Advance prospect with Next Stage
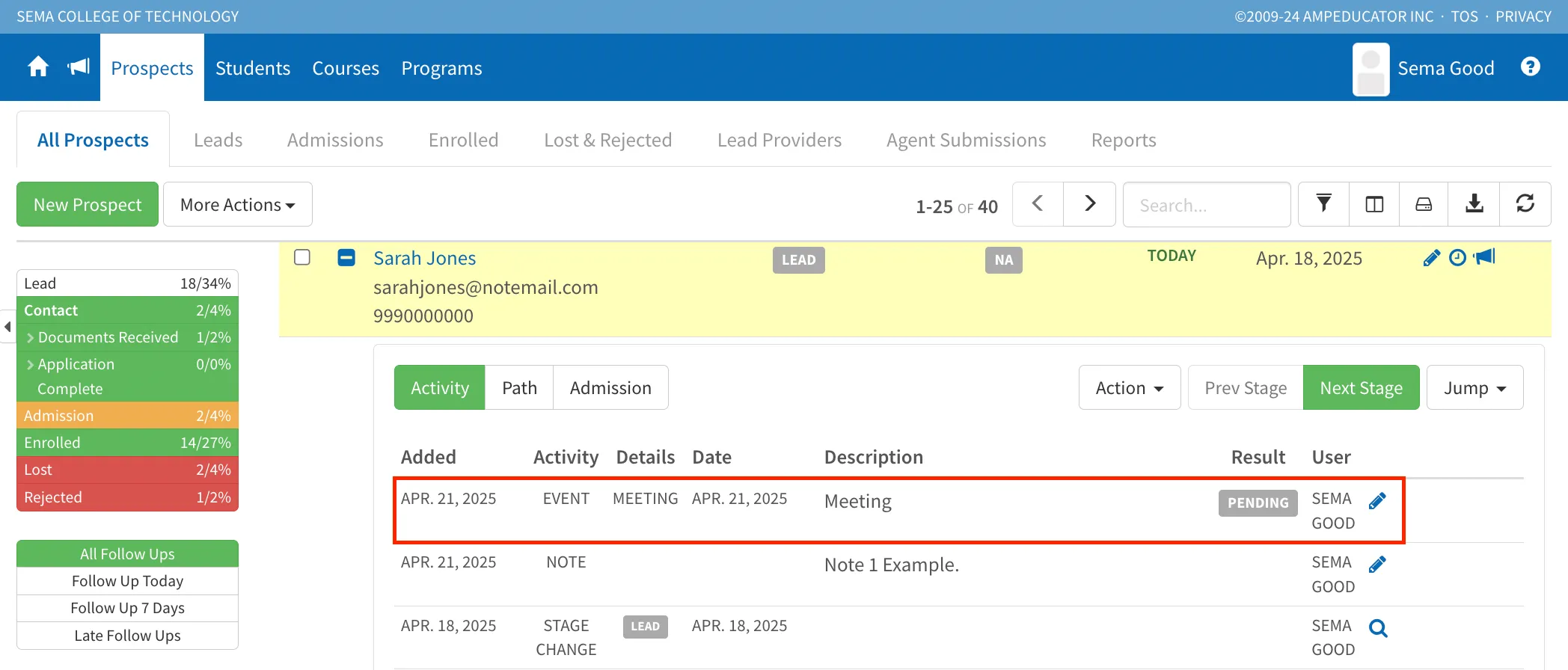This screenshot has height=670, width=1568. point(1361,387)
